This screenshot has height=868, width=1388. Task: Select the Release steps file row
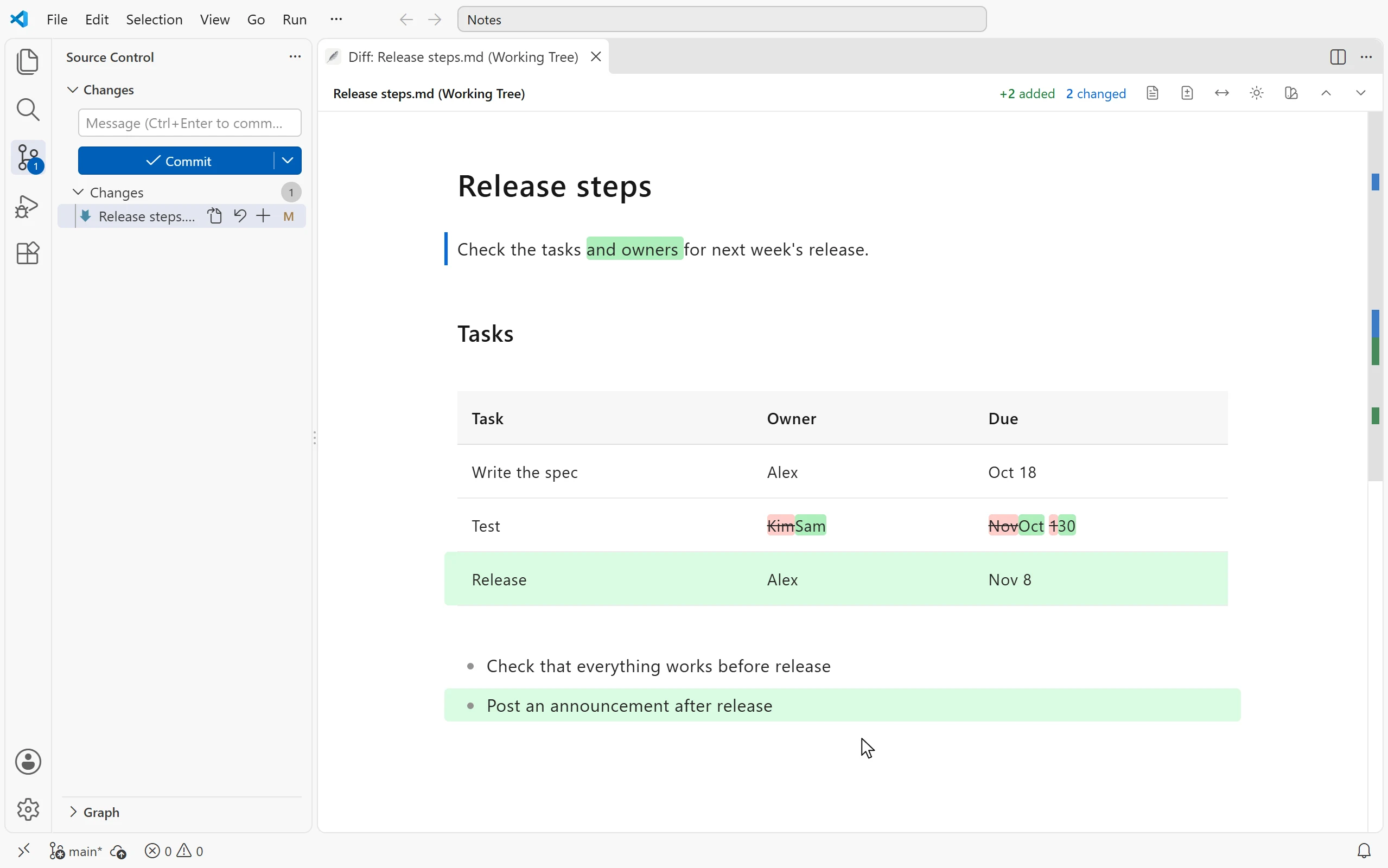(x=181, y=216)
